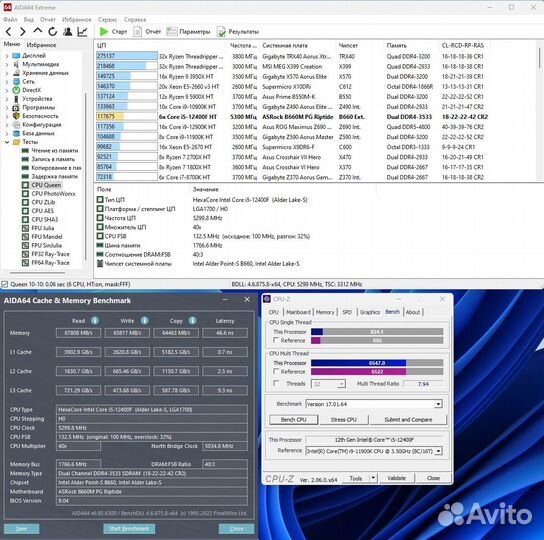
Task: Open Параметры from the toolbar
Action: coord(188,32)
